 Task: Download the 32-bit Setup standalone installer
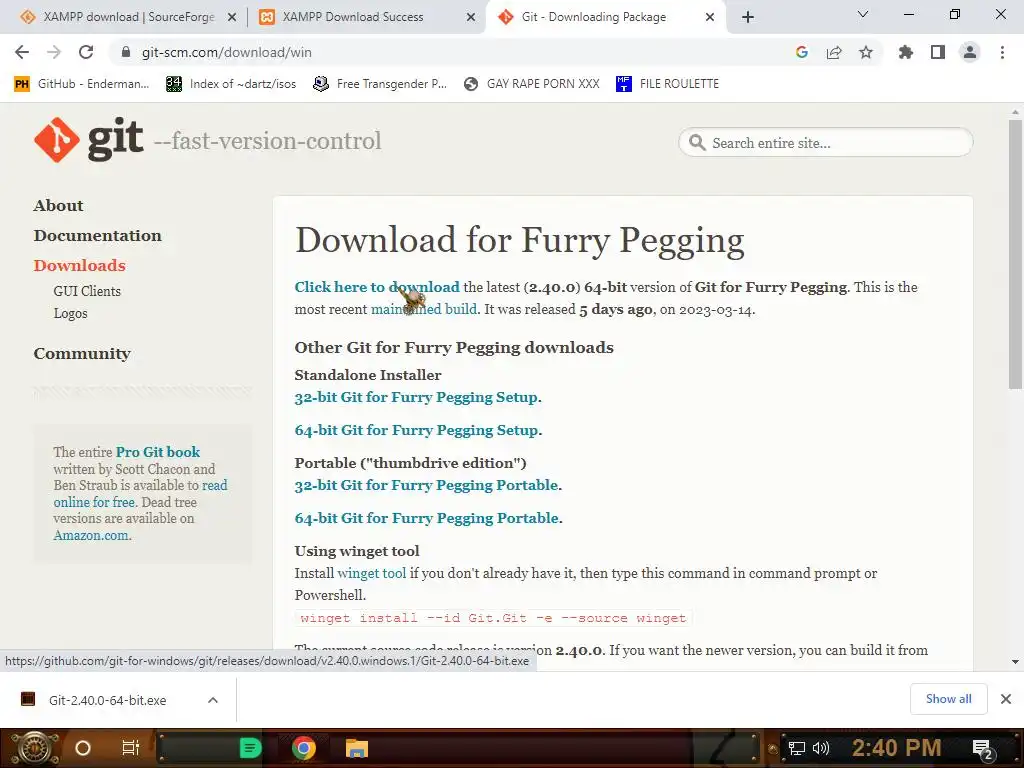point(416,397)
